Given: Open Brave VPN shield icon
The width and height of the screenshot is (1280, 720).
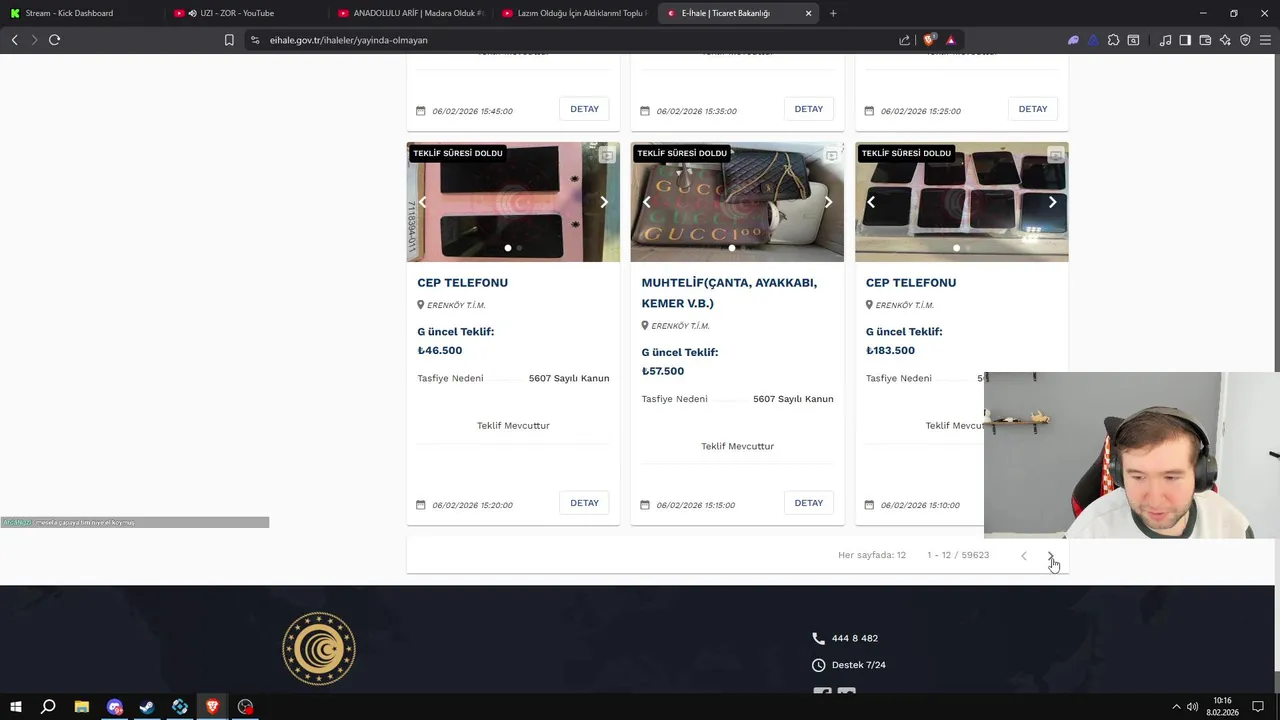Looking at the screenshot, I should click(x=1245, y=40).
